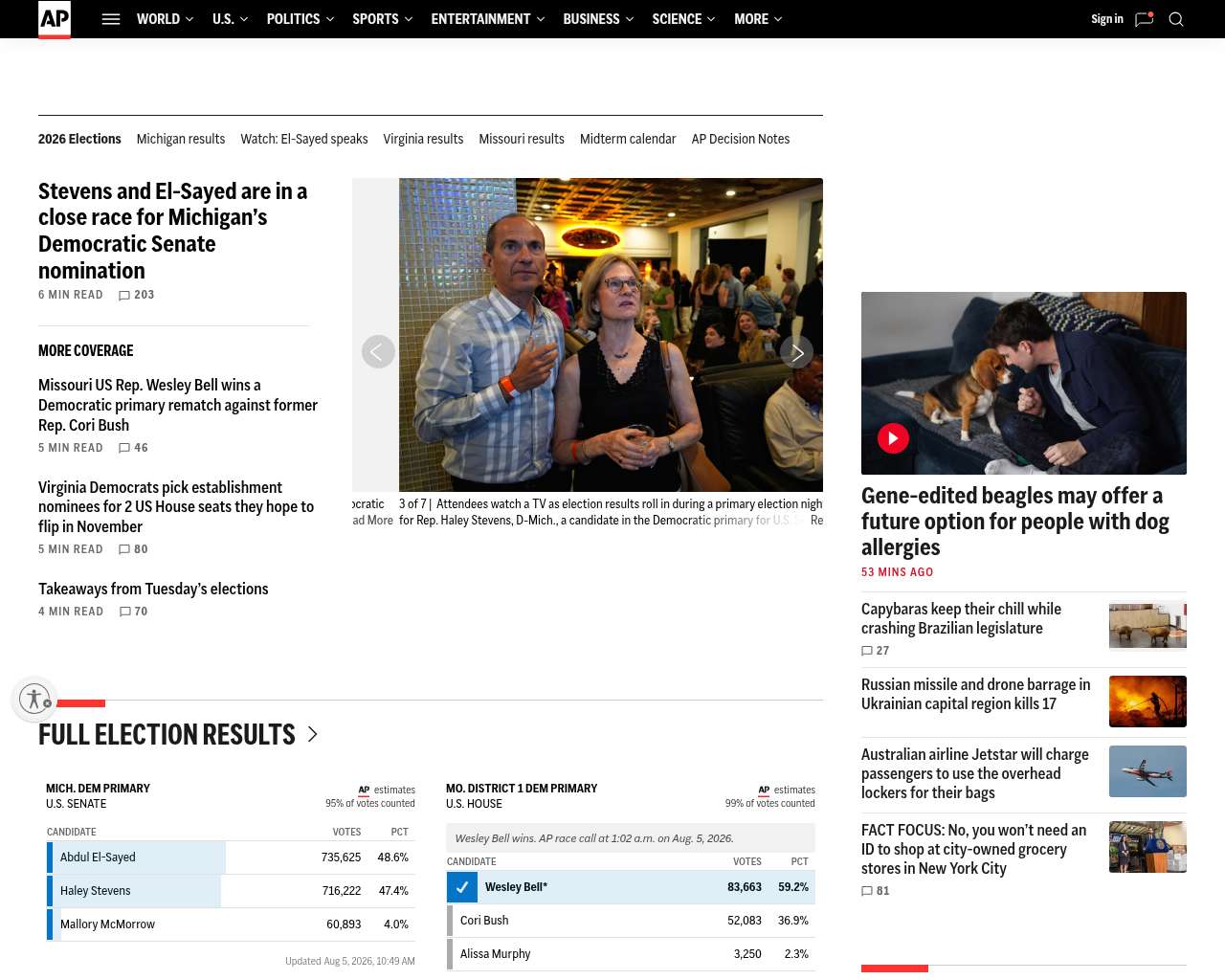1225x980 pixels.
Task: Open Stevens and El-Sayed close race headline
Action: point(173,231)
